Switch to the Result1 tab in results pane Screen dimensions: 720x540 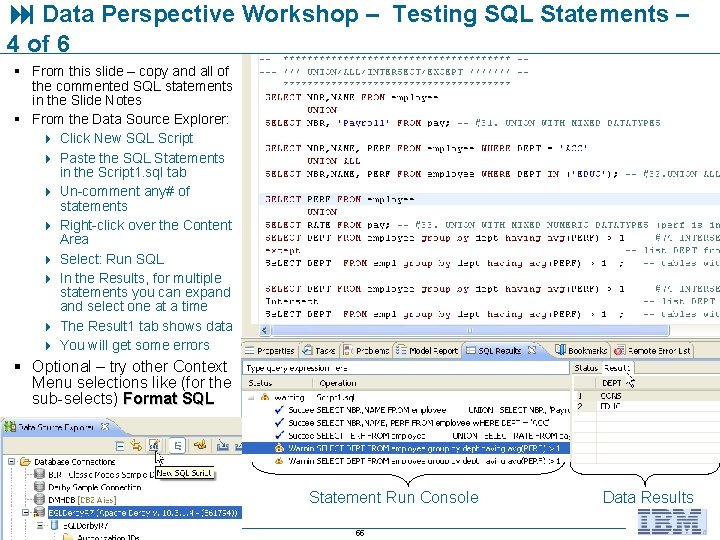[617, 368]
